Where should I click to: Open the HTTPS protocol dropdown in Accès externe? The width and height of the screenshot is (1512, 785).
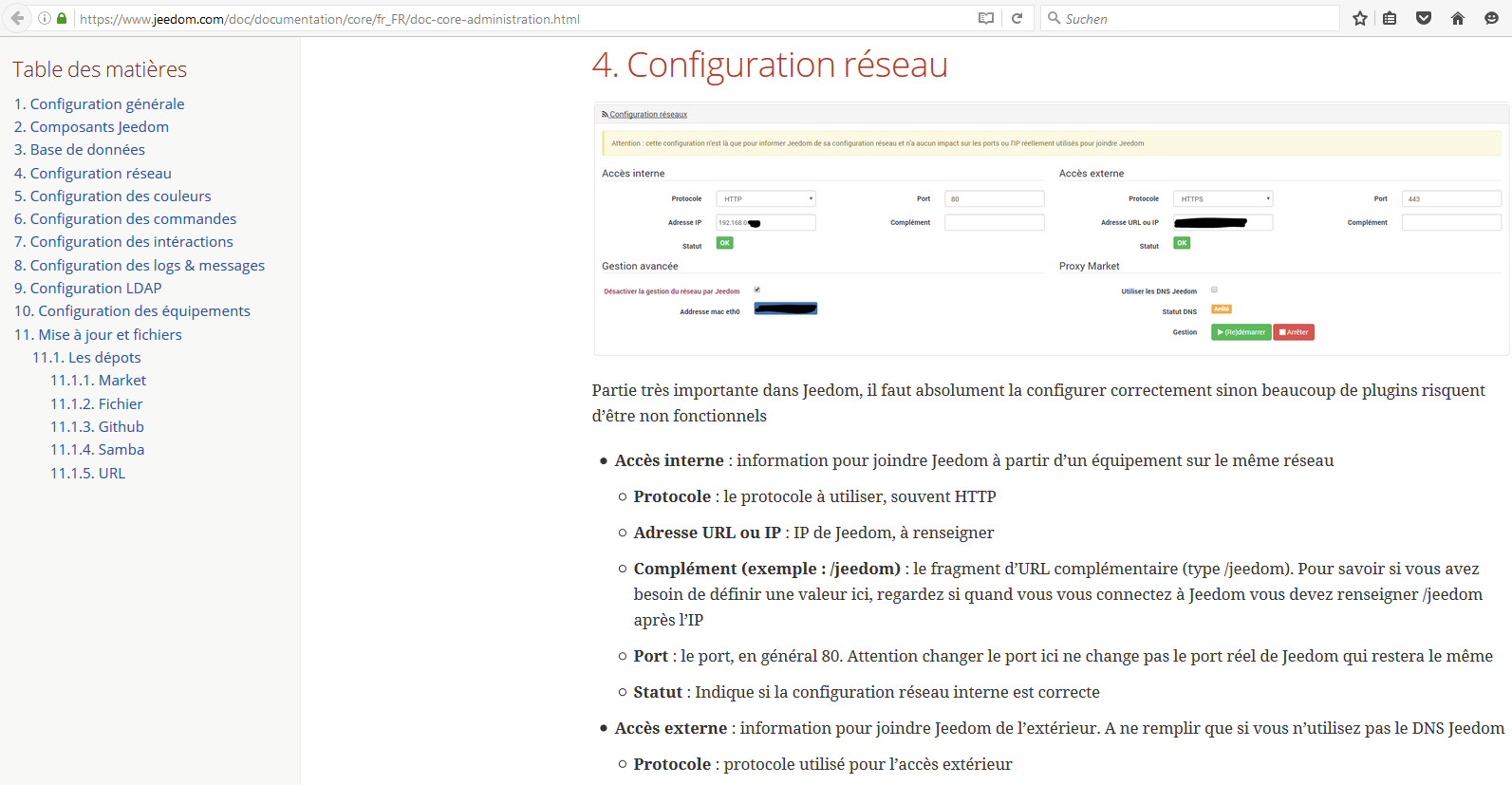click(1223, 198)
